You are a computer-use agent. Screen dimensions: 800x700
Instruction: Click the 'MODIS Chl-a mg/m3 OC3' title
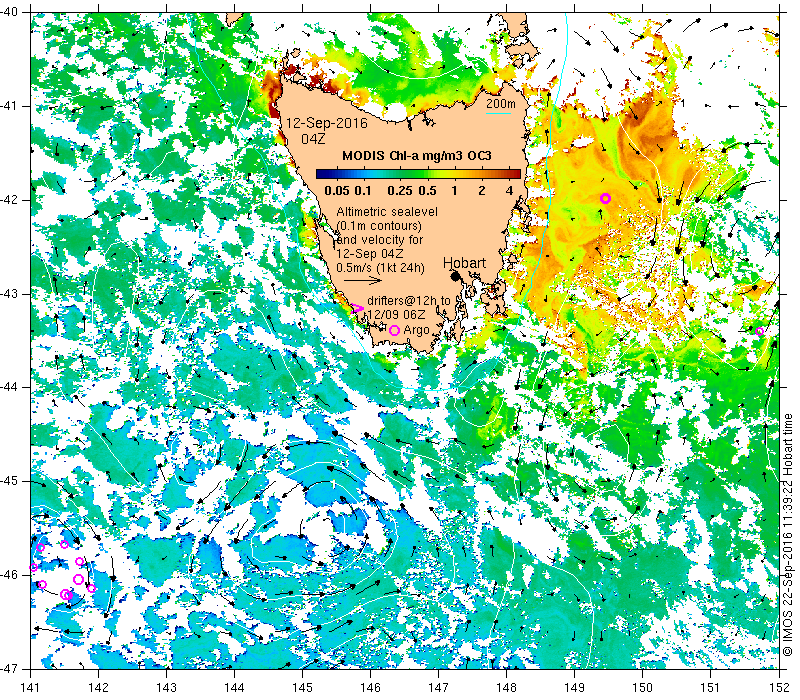(417, 156)
